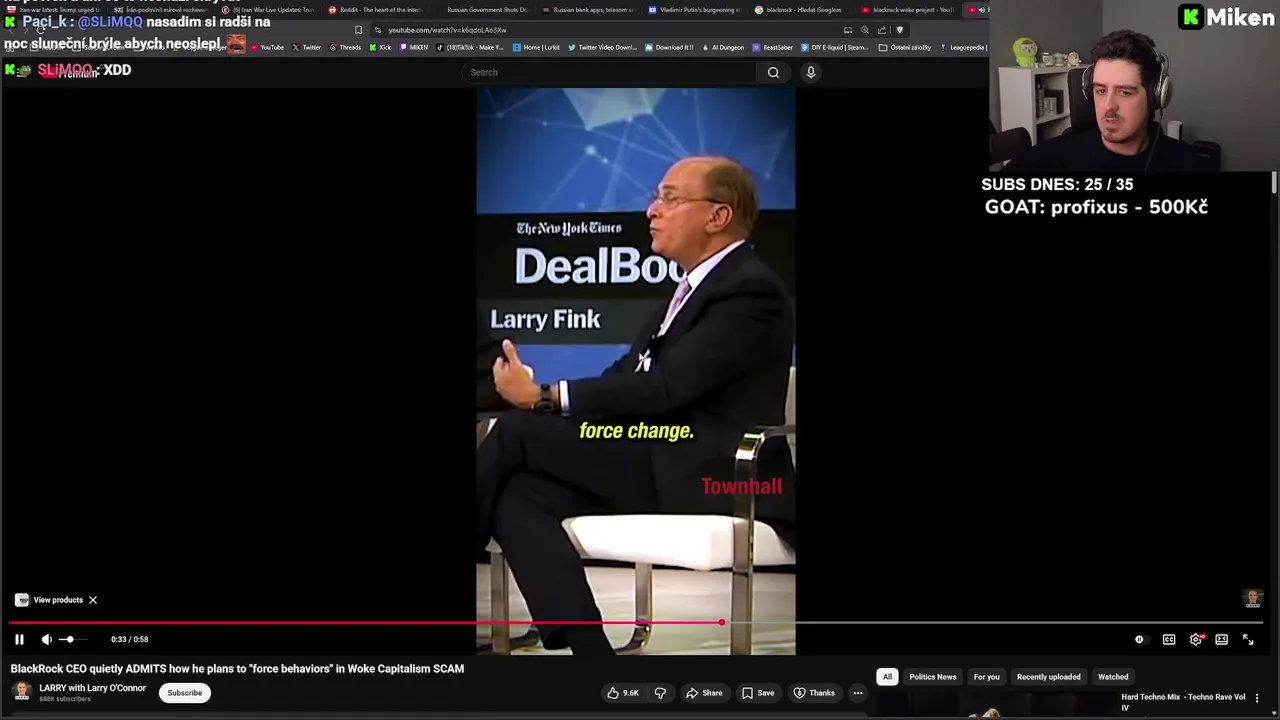Open options menu for Hard Techno Mix
Viewport: 1280px width, 720px height.
pos(1257,698)
